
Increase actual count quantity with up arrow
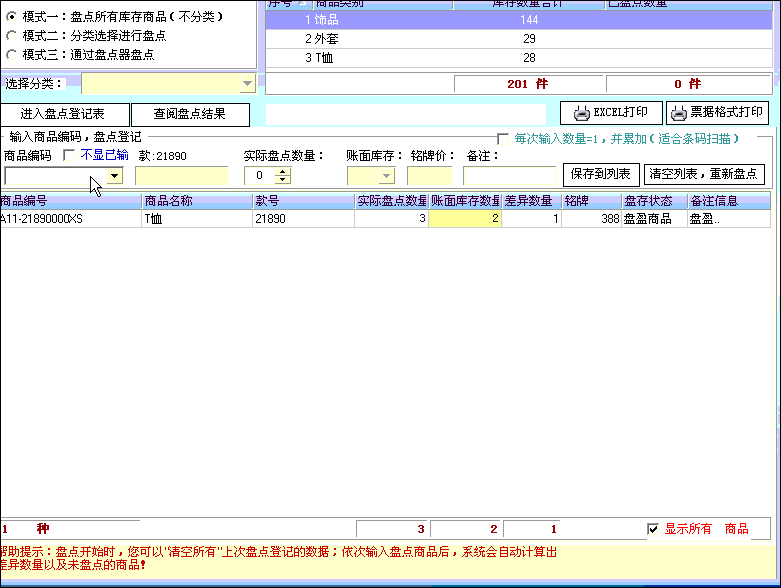click(x=282, y=171)
